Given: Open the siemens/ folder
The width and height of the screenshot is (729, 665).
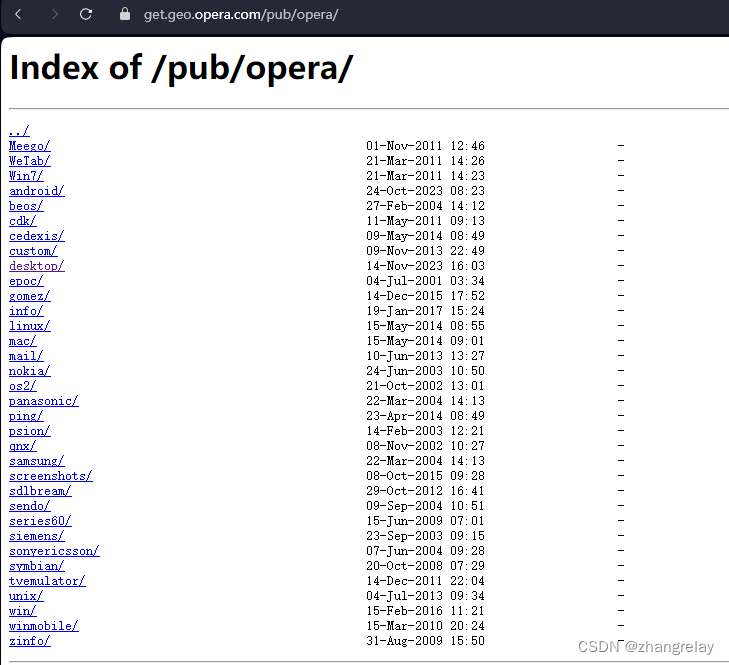Looking at the screenshot, I should (37, 536).
